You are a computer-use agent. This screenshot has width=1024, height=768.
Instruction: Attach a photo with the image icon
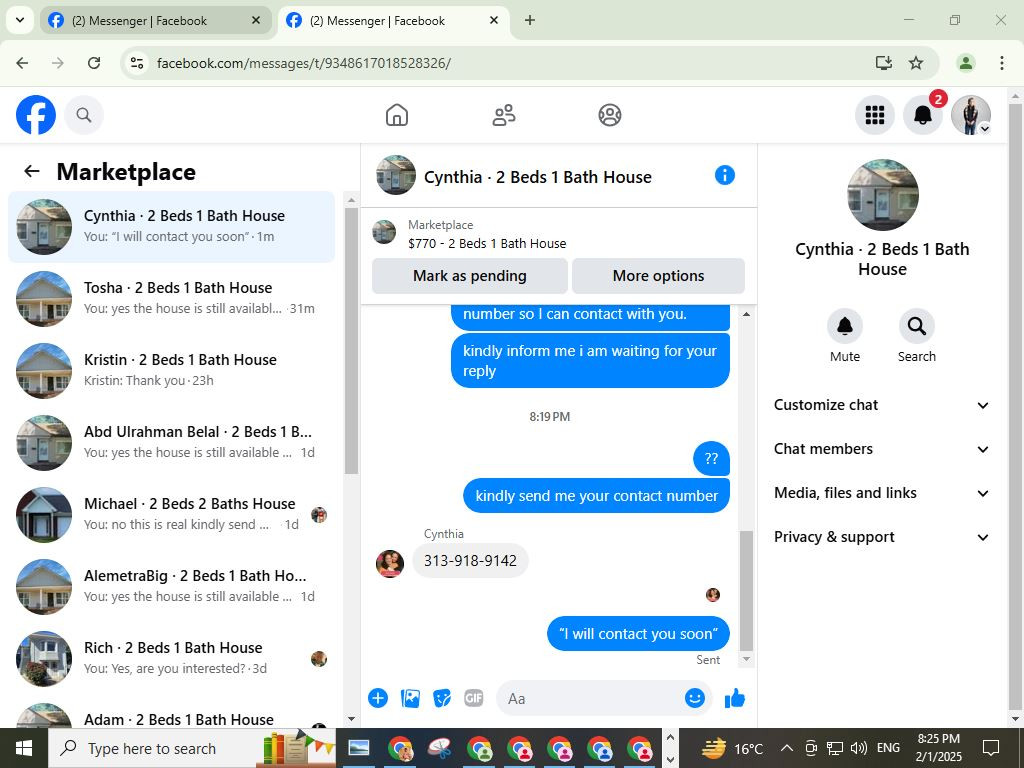(410, 698)
